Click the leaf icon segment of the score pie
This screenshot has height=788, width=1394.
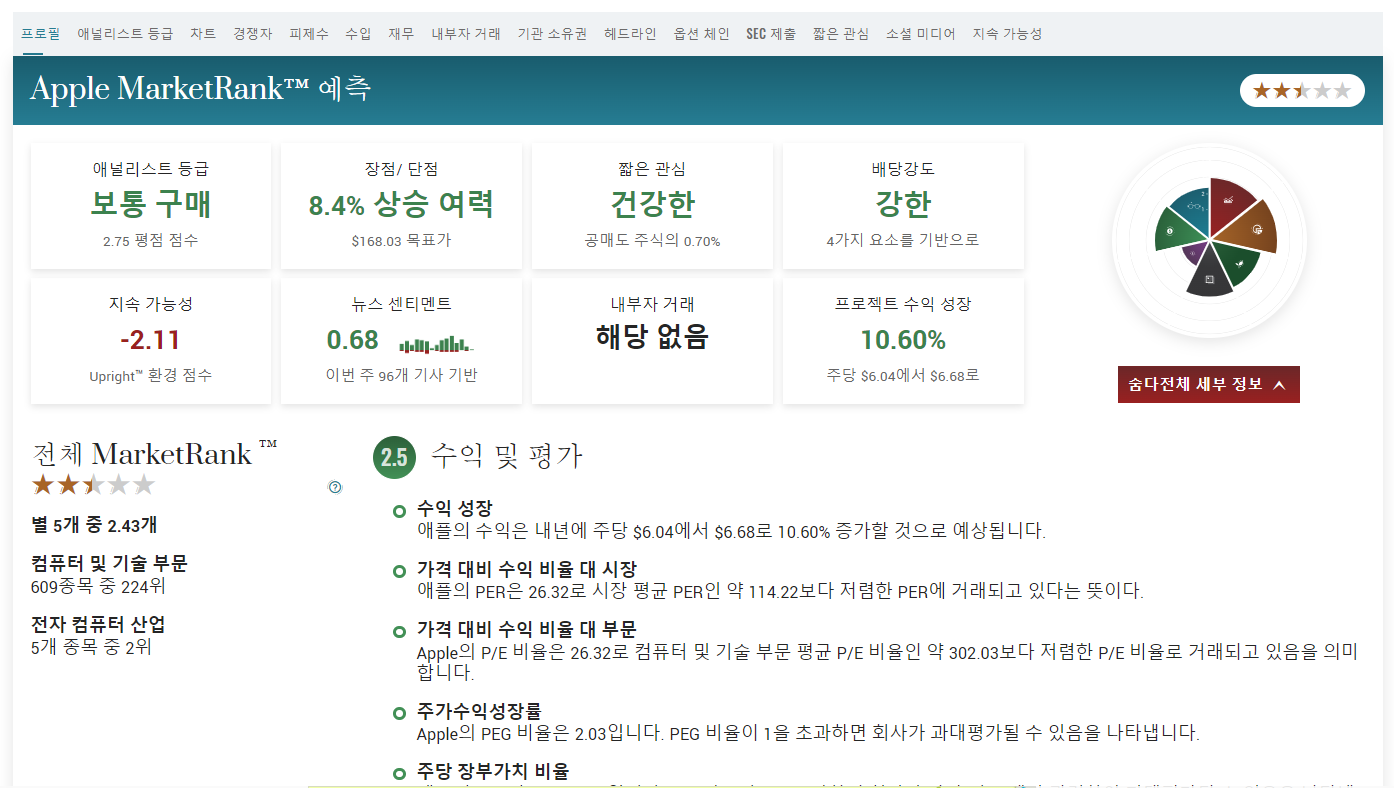click(1239, 264)
